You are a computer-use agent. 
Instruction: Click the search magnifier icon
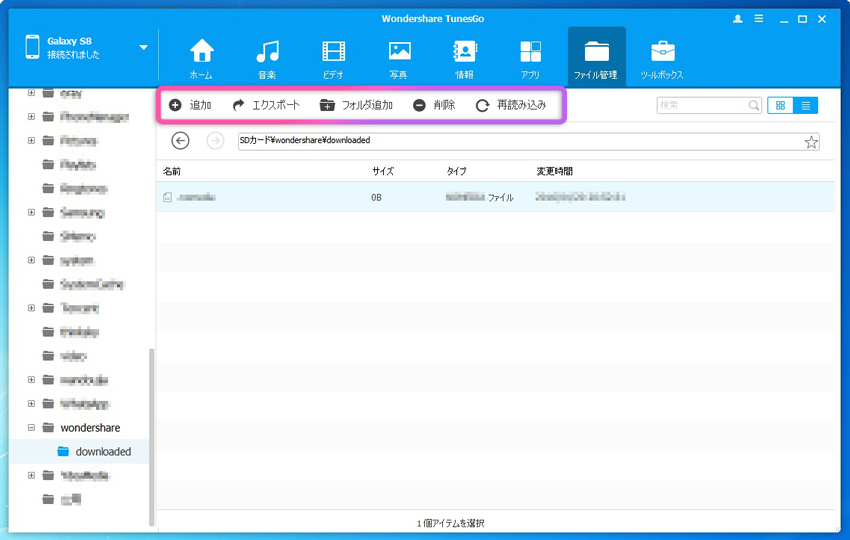(x=754, y=105)
